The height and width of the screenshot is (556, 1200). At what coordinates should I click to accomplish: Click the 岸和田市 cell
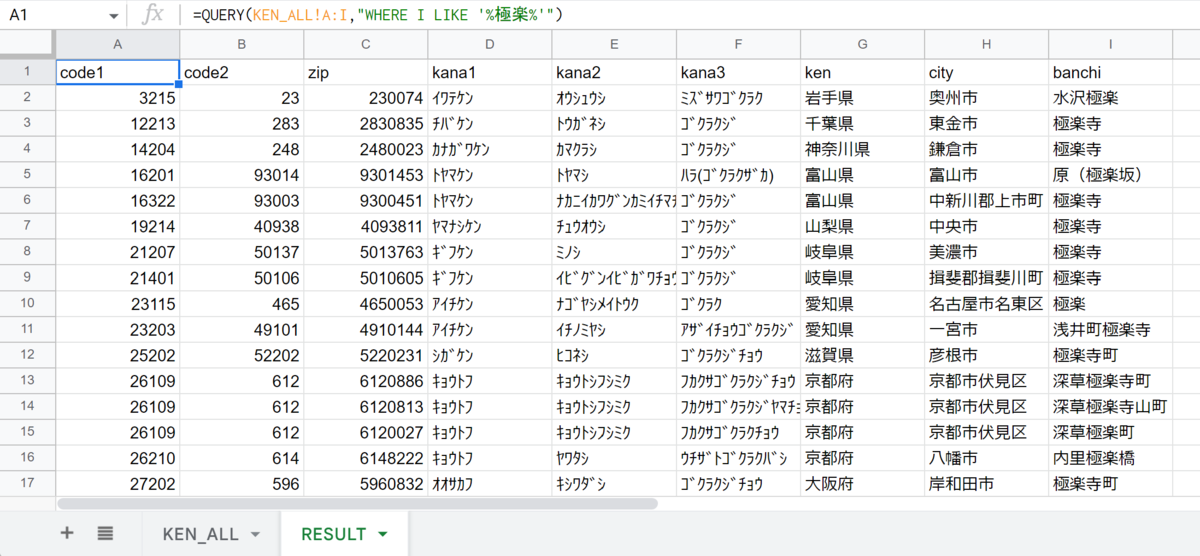click(986, 483)
